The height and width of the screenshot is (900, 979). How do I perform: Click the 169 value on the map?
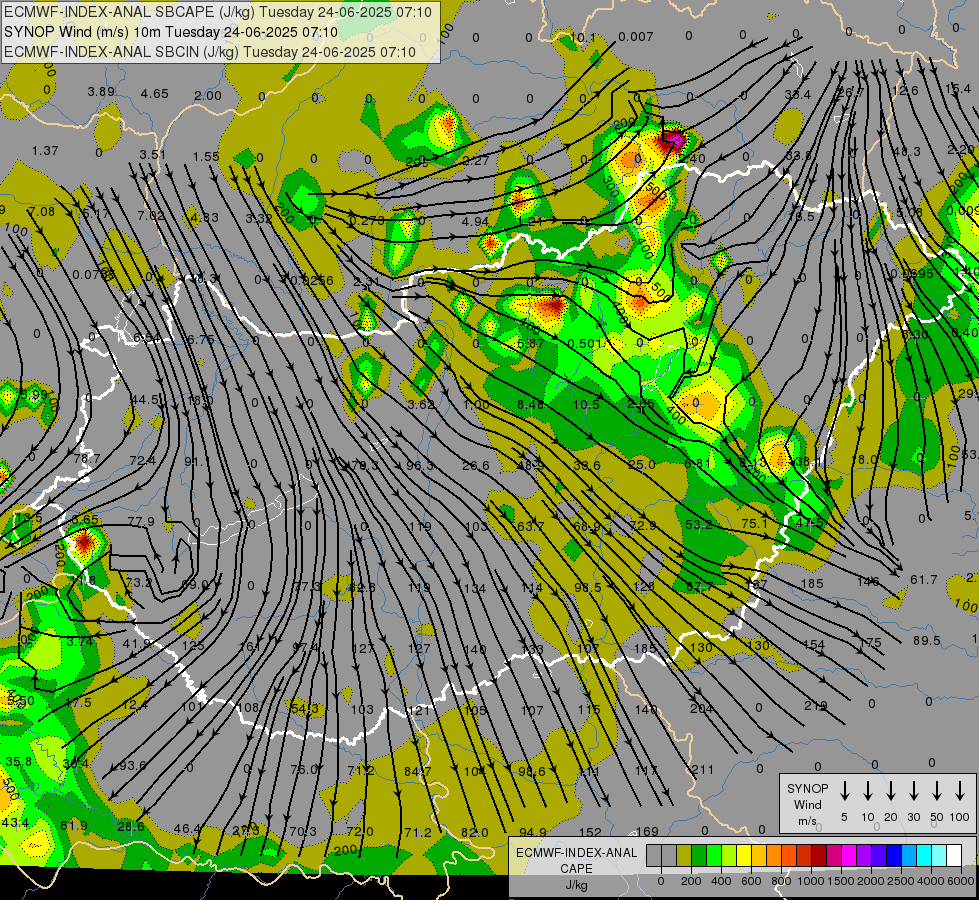point(647,831)
